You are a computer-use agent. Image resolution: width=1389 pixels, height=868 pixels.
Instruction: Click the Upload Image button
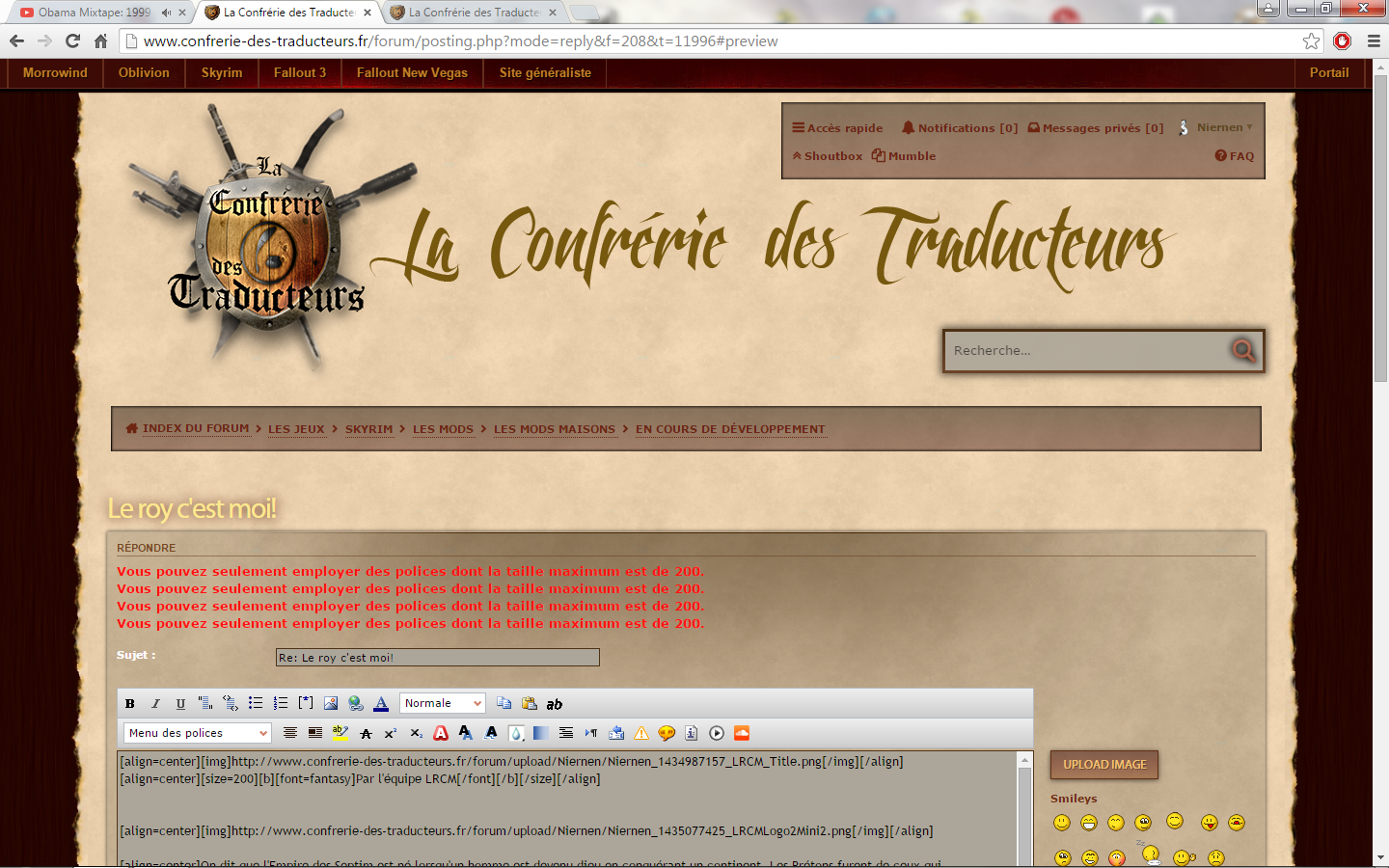point(1104,765)
